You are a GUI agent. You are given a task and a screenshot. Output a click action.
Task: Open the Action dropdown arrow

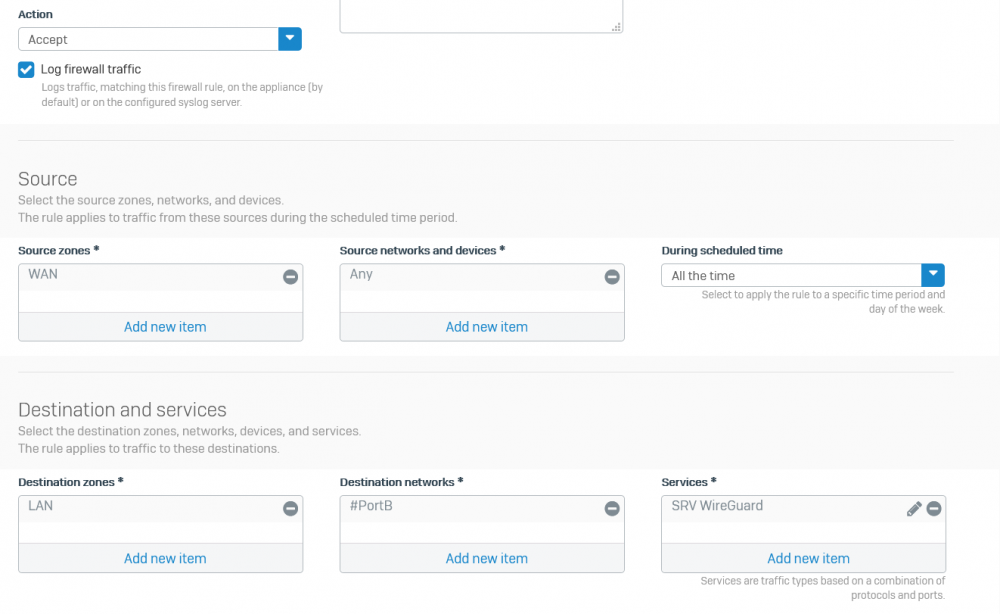point(290,39)
